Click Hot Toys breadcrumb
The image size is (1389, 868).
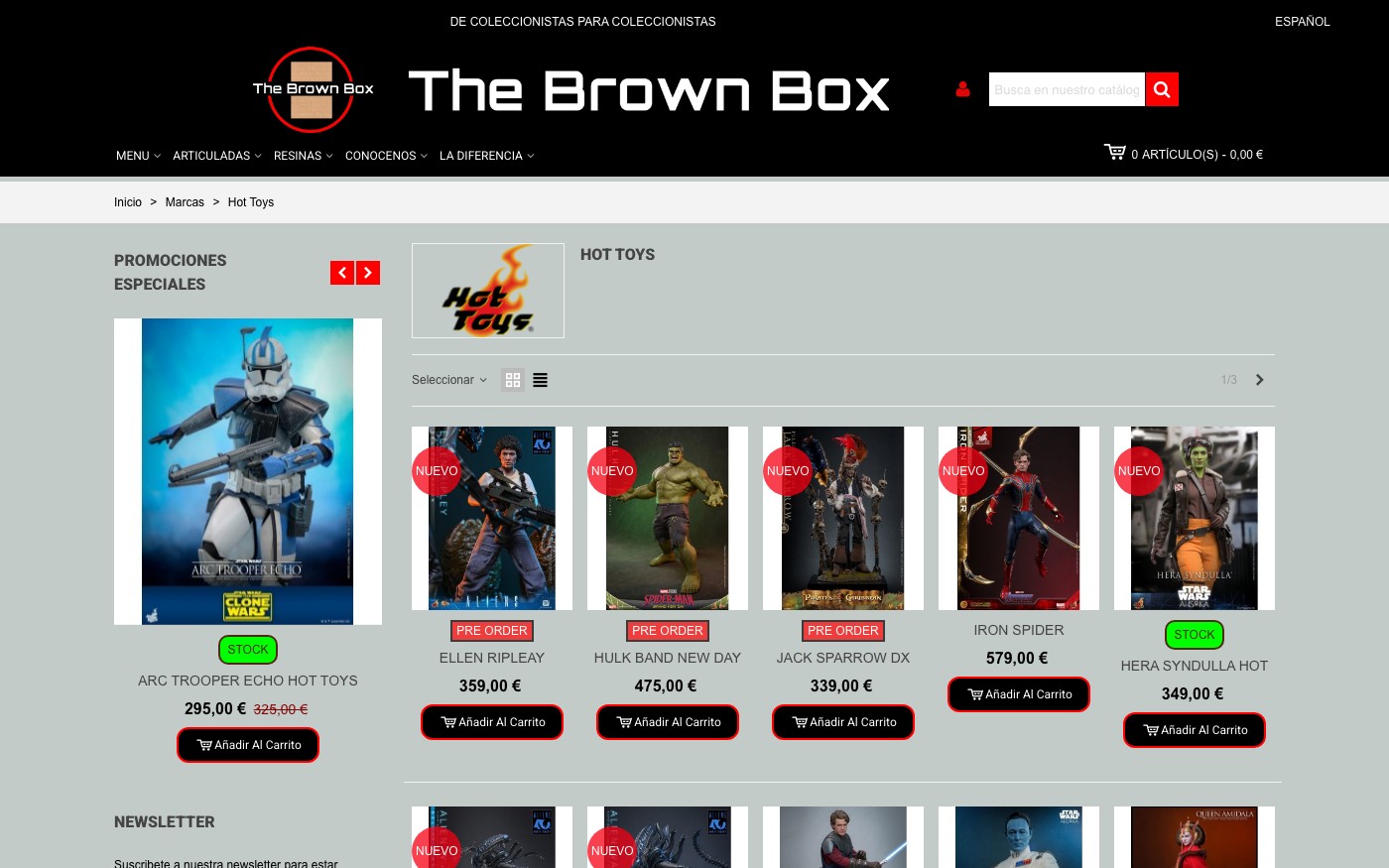251,202
